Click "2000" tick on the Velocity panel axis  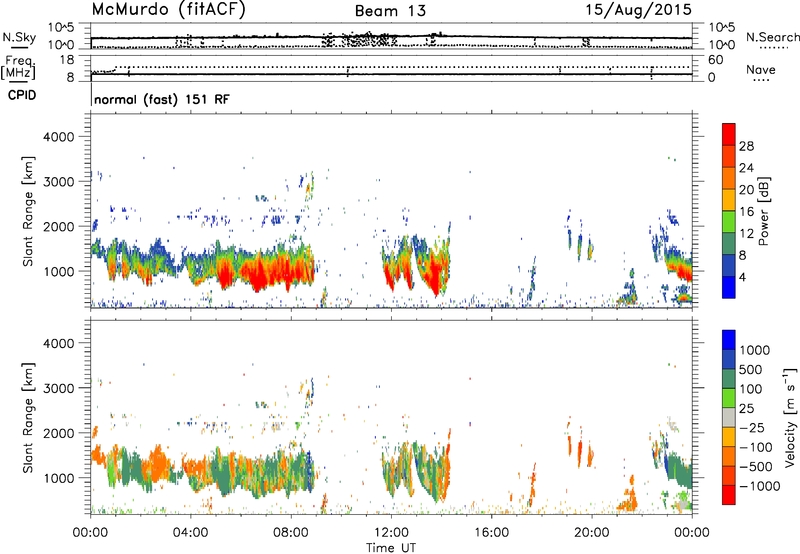point(58,433)
